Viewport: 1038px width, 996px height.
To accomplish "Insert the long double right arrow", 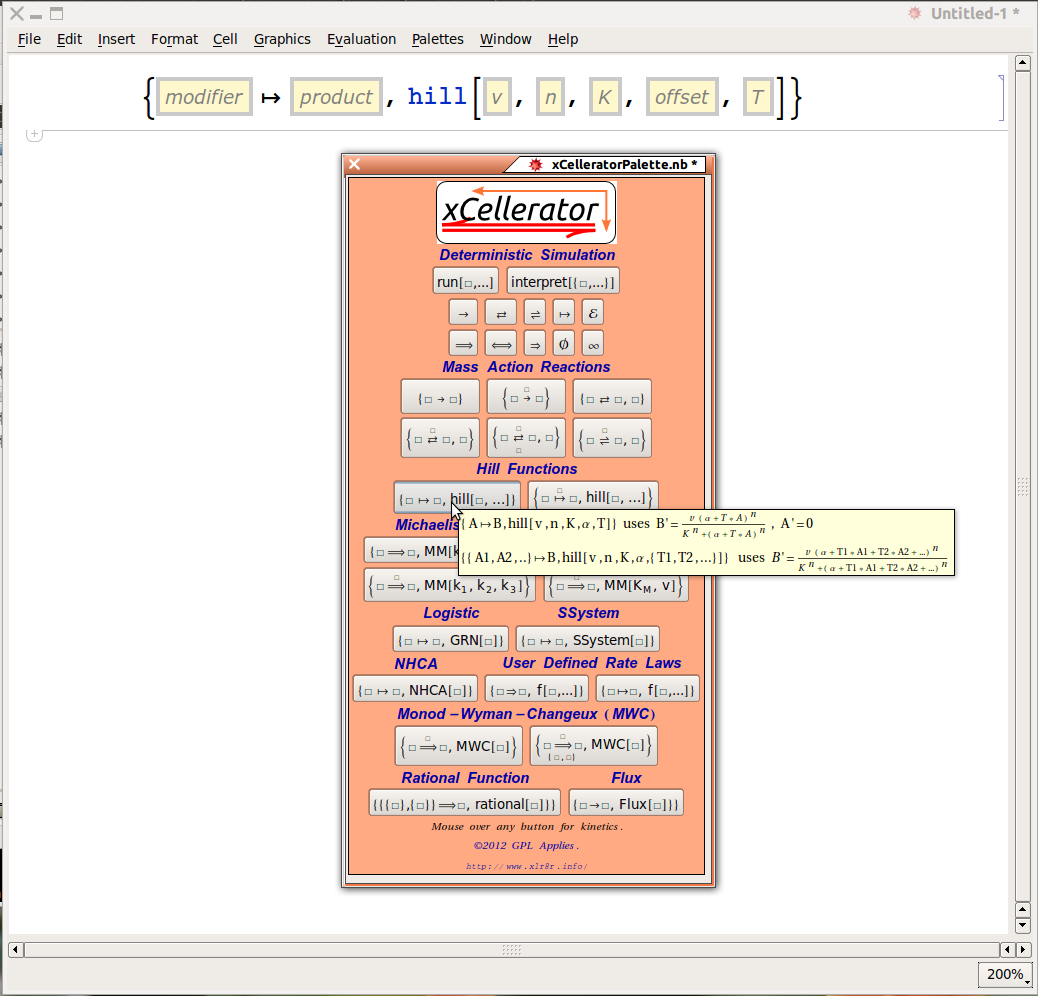I will point(463,343).
